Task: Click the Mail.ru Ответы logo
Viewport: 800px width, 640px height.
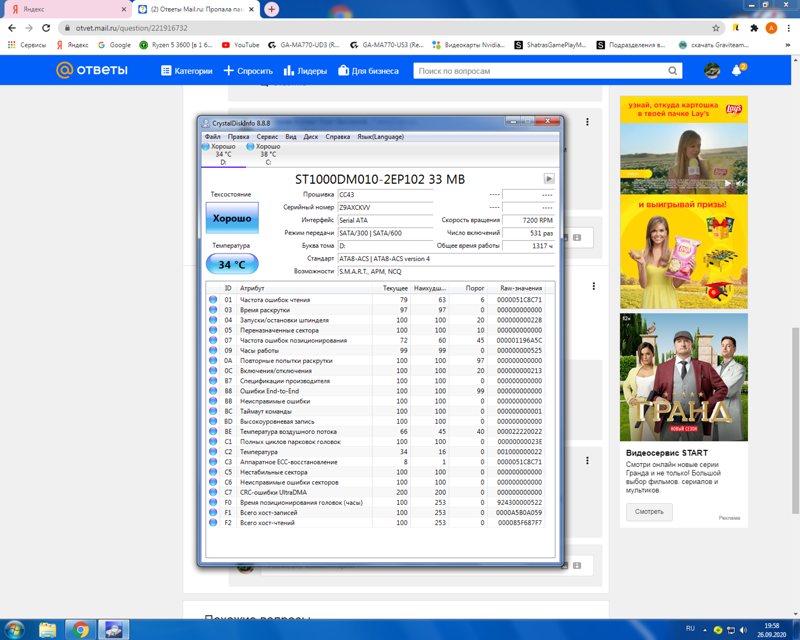Action: click(x=92, y=70)
